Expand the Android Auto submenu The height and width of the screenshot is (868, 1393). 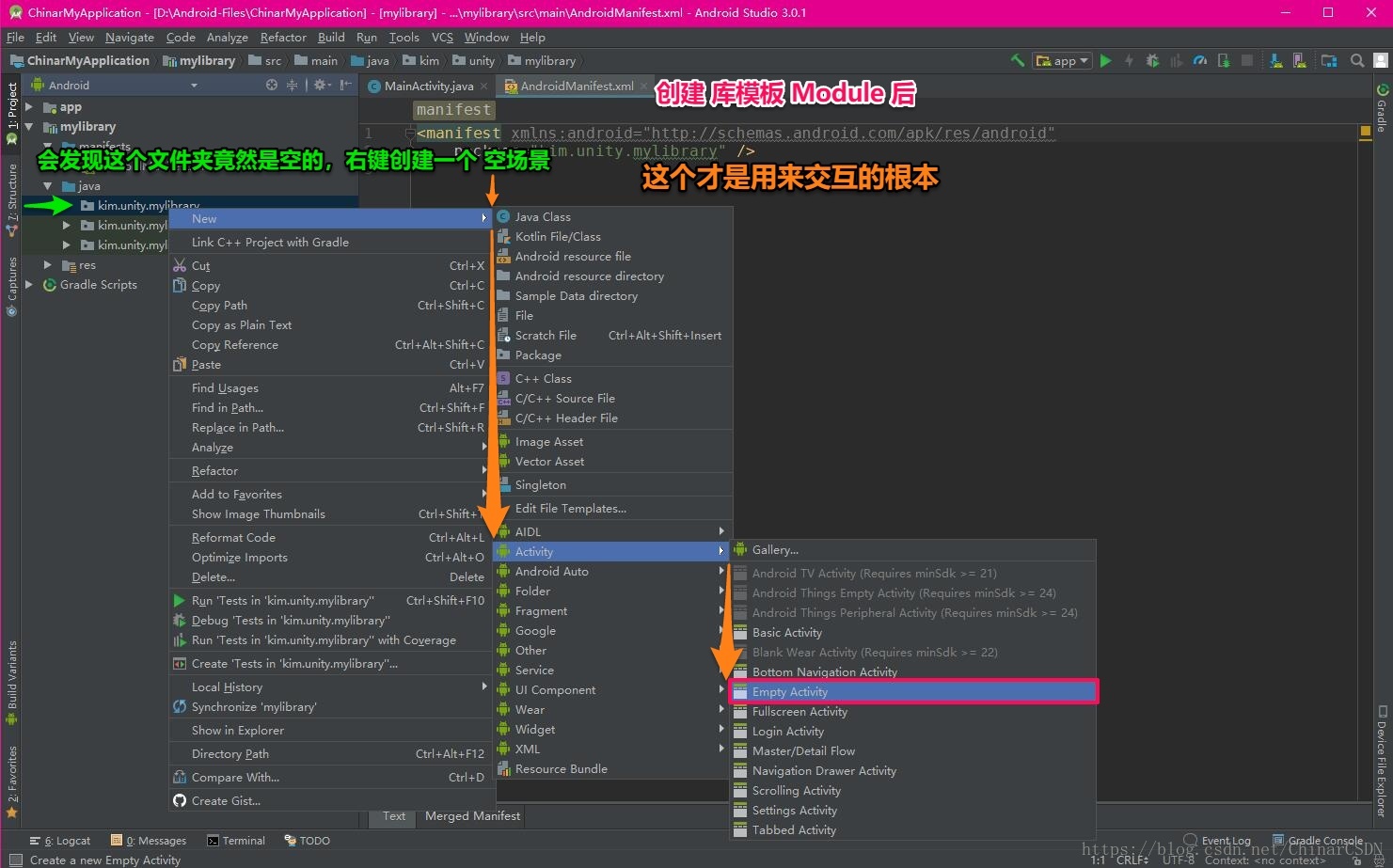point(612,572)
